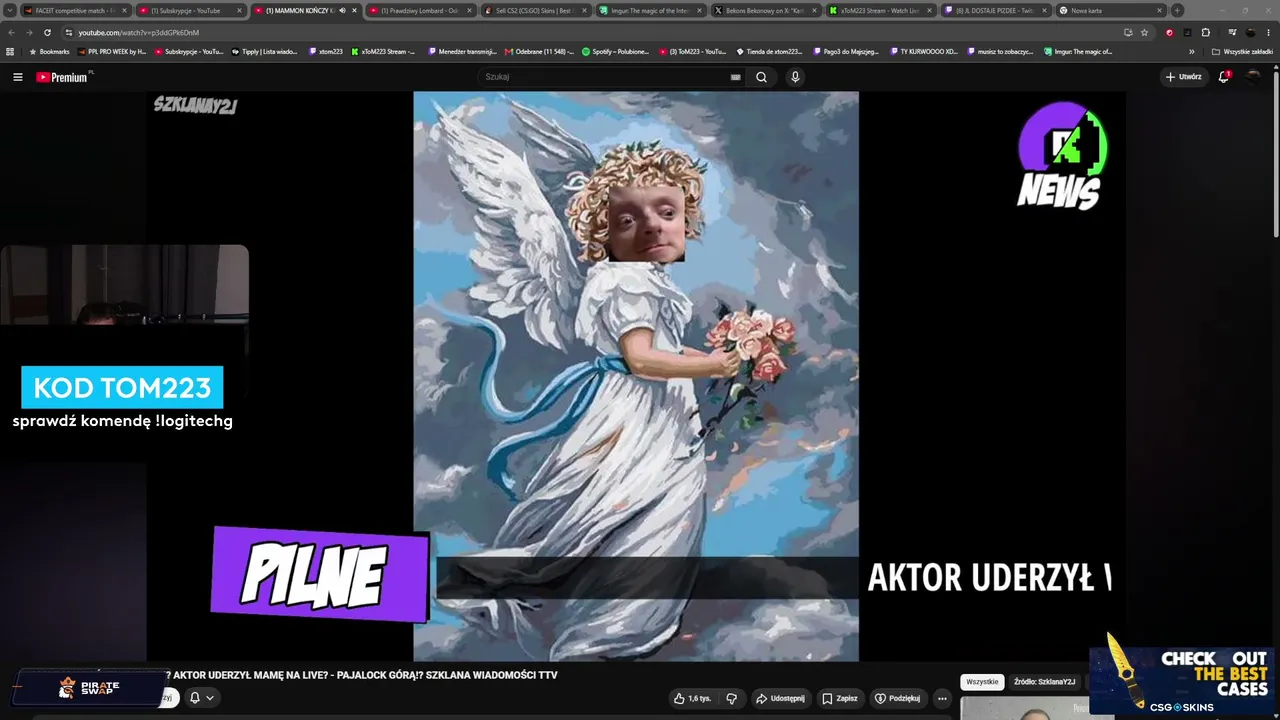Screen dimensions: 1280x720
Task: Switch to the Bekons Bekonowy on X tab
Action: [x=764, y=11]
